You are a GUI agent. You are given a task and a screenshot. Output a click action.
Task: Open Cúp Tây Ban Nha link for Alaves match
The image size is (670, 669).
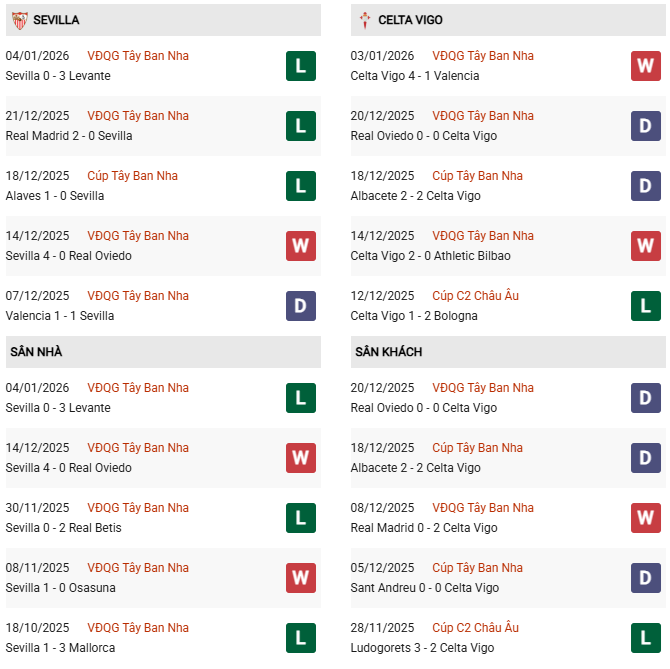pyautogui.click(x=132, y=176)
